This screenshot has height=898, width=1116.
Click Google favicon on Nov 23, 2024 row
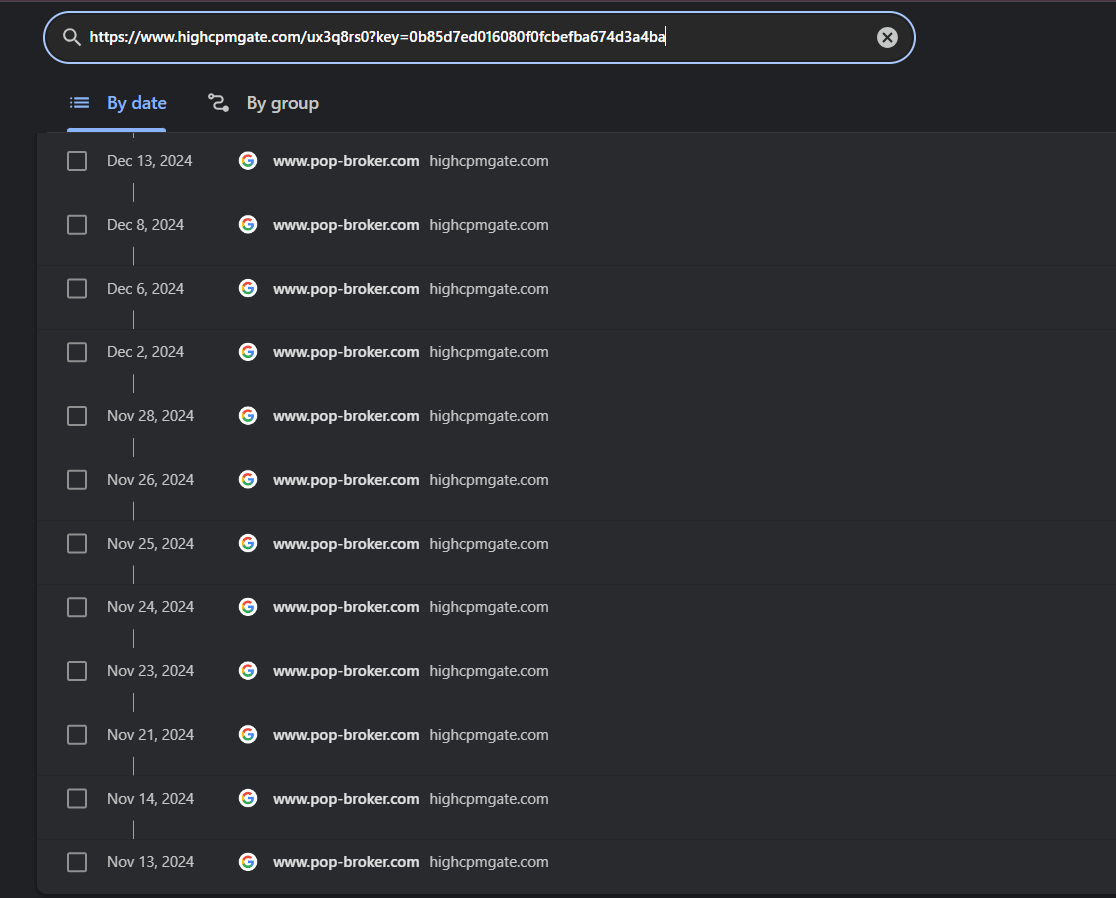click(248, 671)
